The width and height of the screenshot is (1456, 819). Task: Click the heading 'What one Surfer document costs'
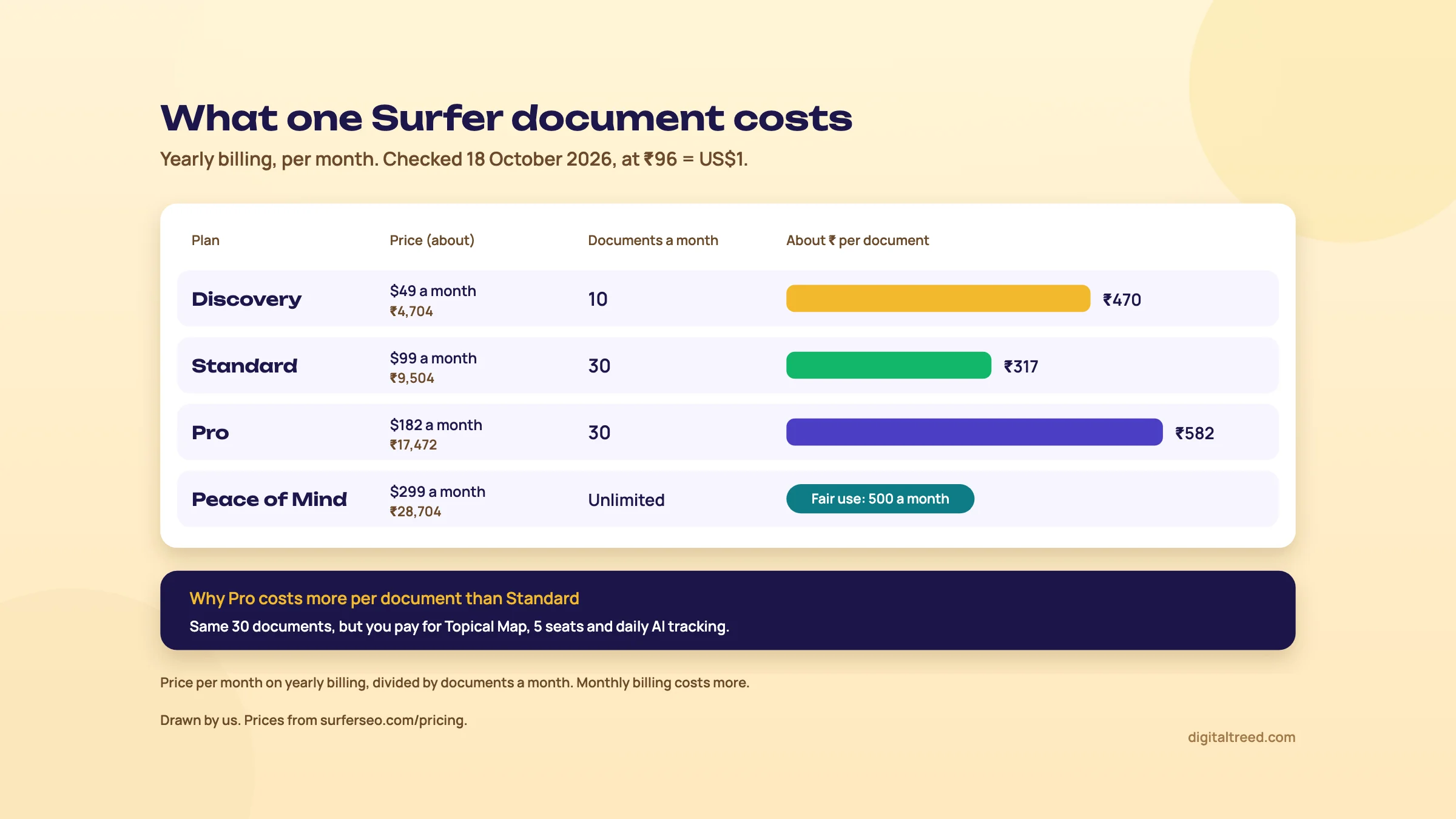click(506, 118)
